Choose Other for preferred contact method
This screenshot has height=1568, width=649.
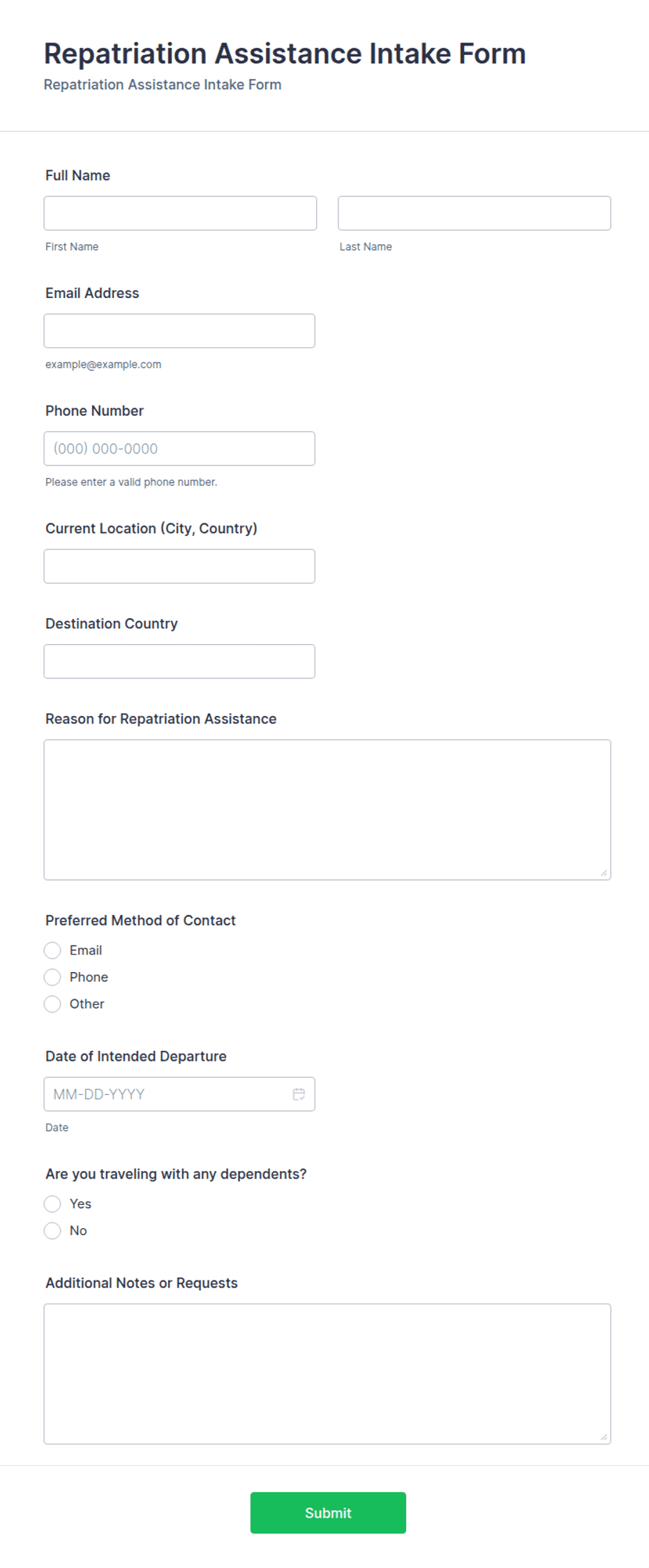(x=52, y=1003)
